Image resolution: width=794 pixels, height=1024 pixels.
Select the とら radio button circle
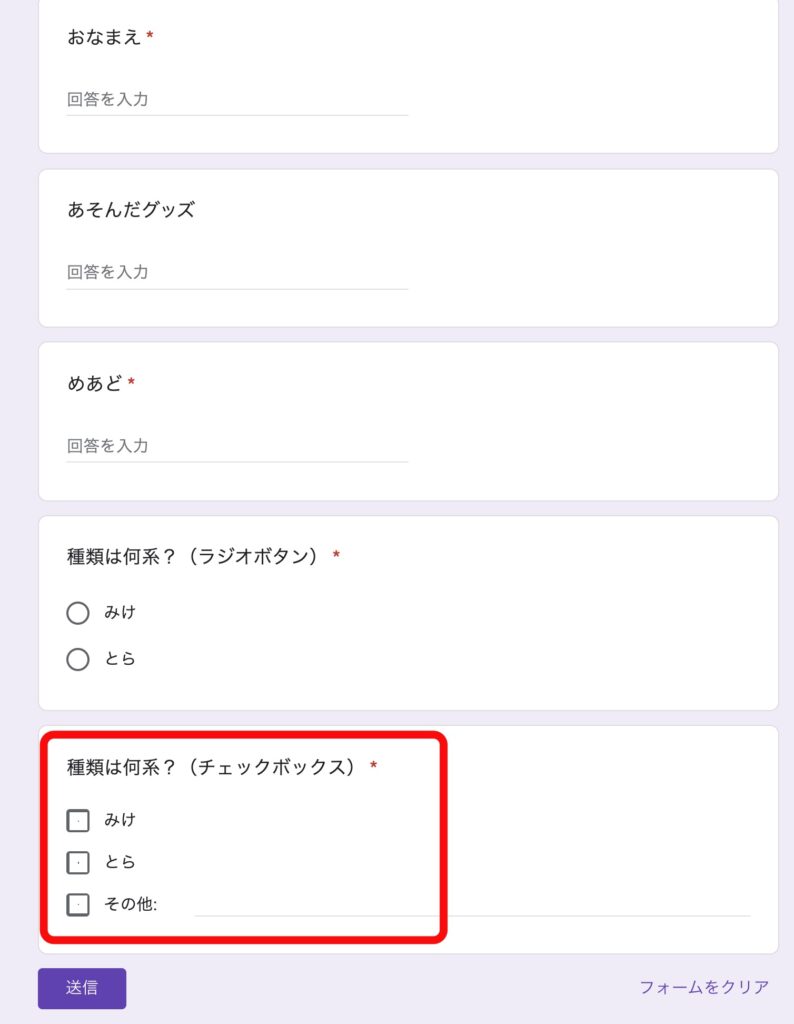coord(78,659)
